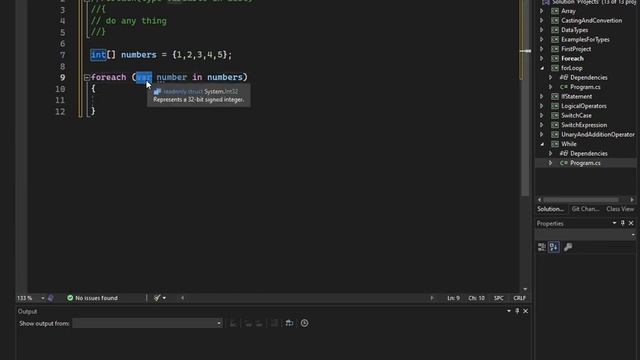This screenshot has width=640, height=360.
Task: Open the code cleanup profile dropdown arrow
Action: coord(164,298)
